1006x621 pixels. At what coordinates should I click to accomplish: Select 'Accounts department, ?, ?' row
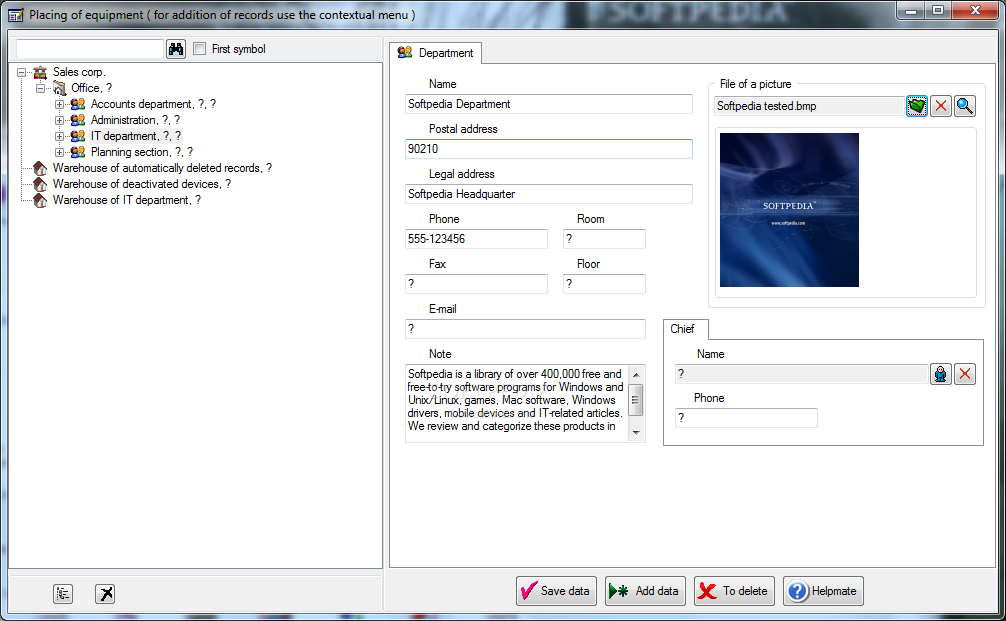tap(153, 104)
